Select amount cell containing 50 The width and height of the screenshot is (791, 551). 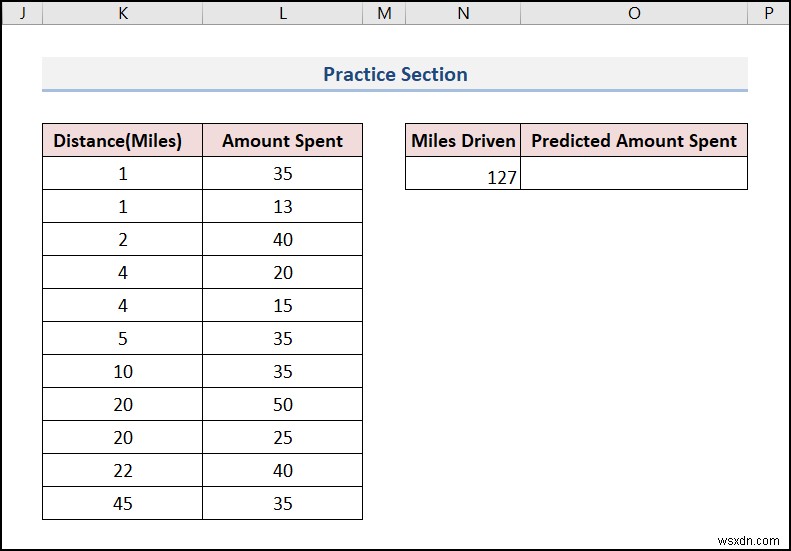click(x=282, y=404)
